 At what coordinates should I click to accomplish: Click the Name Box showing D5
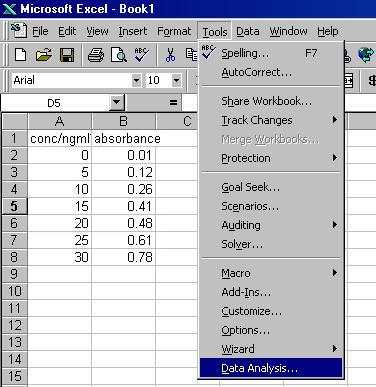[55, 103]
